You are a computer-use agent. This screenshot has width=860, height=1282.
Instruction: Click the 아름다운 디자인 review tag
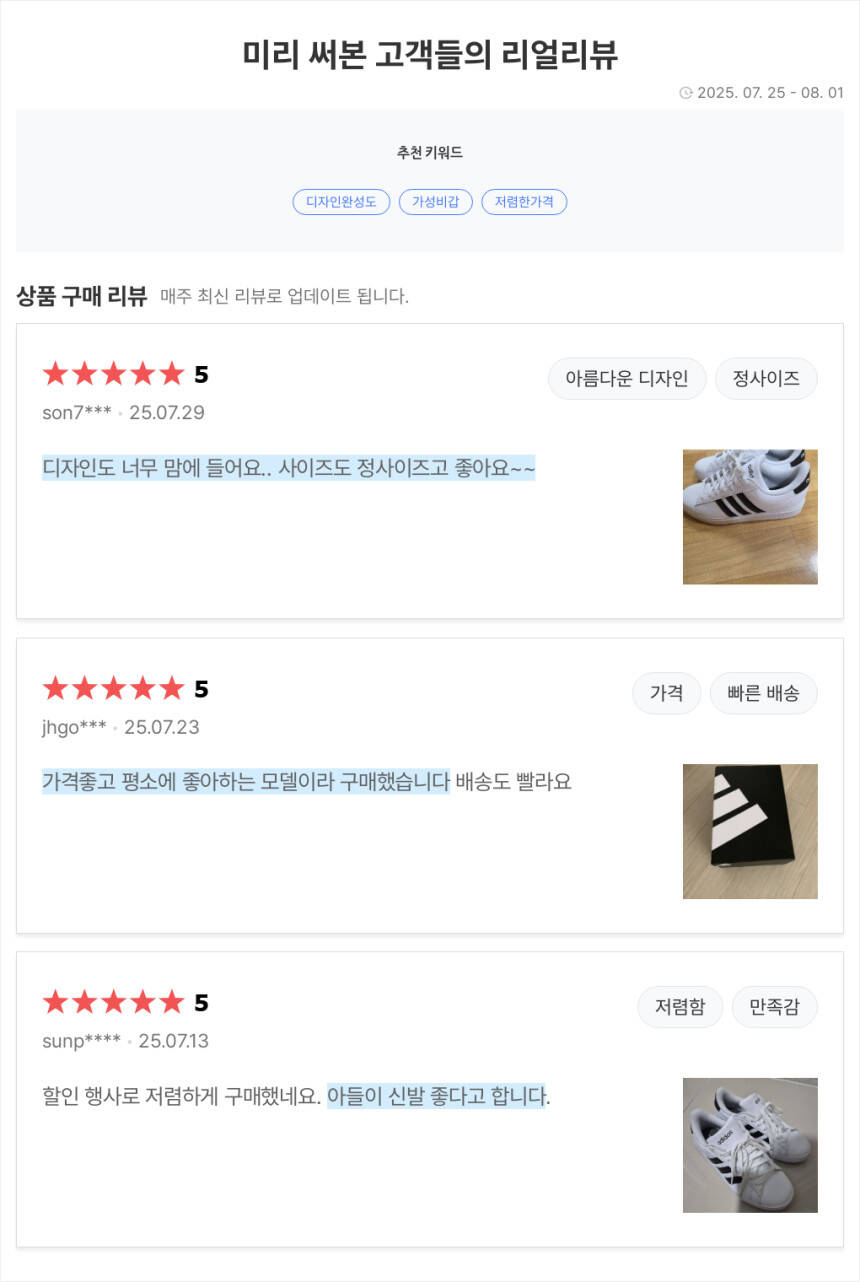point(627,379)
